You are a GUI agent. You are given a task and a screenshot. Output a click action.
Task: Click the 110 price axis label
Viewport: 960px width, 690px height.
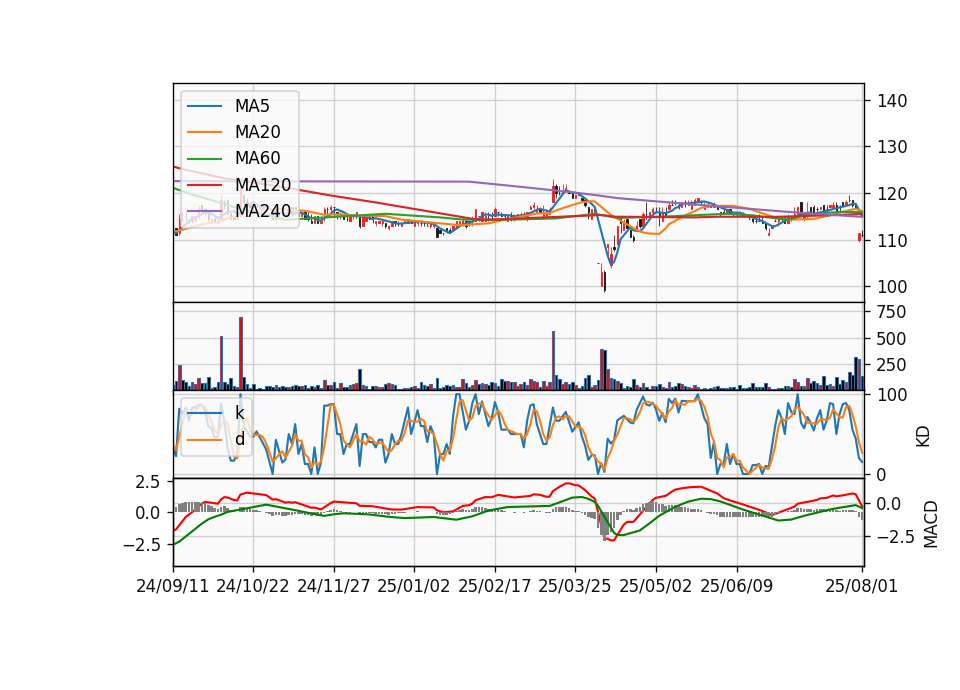click(892, 241)
